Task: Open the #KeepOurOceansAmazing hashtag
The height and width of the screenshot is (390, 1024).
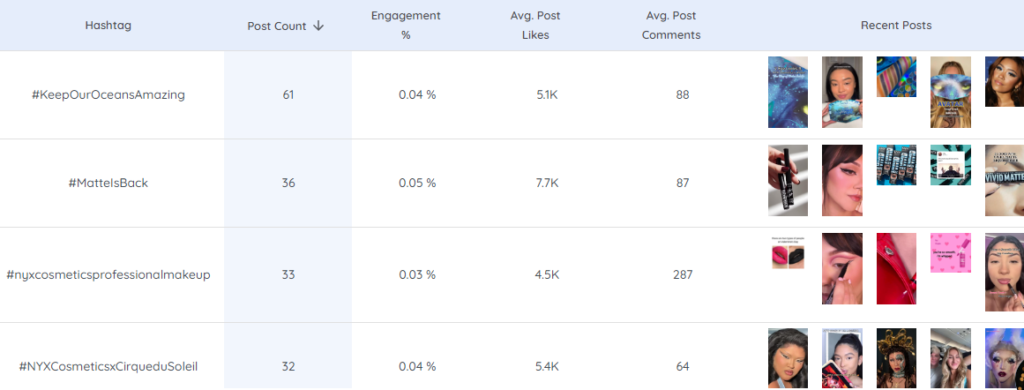Action: [x=108, y=95]
